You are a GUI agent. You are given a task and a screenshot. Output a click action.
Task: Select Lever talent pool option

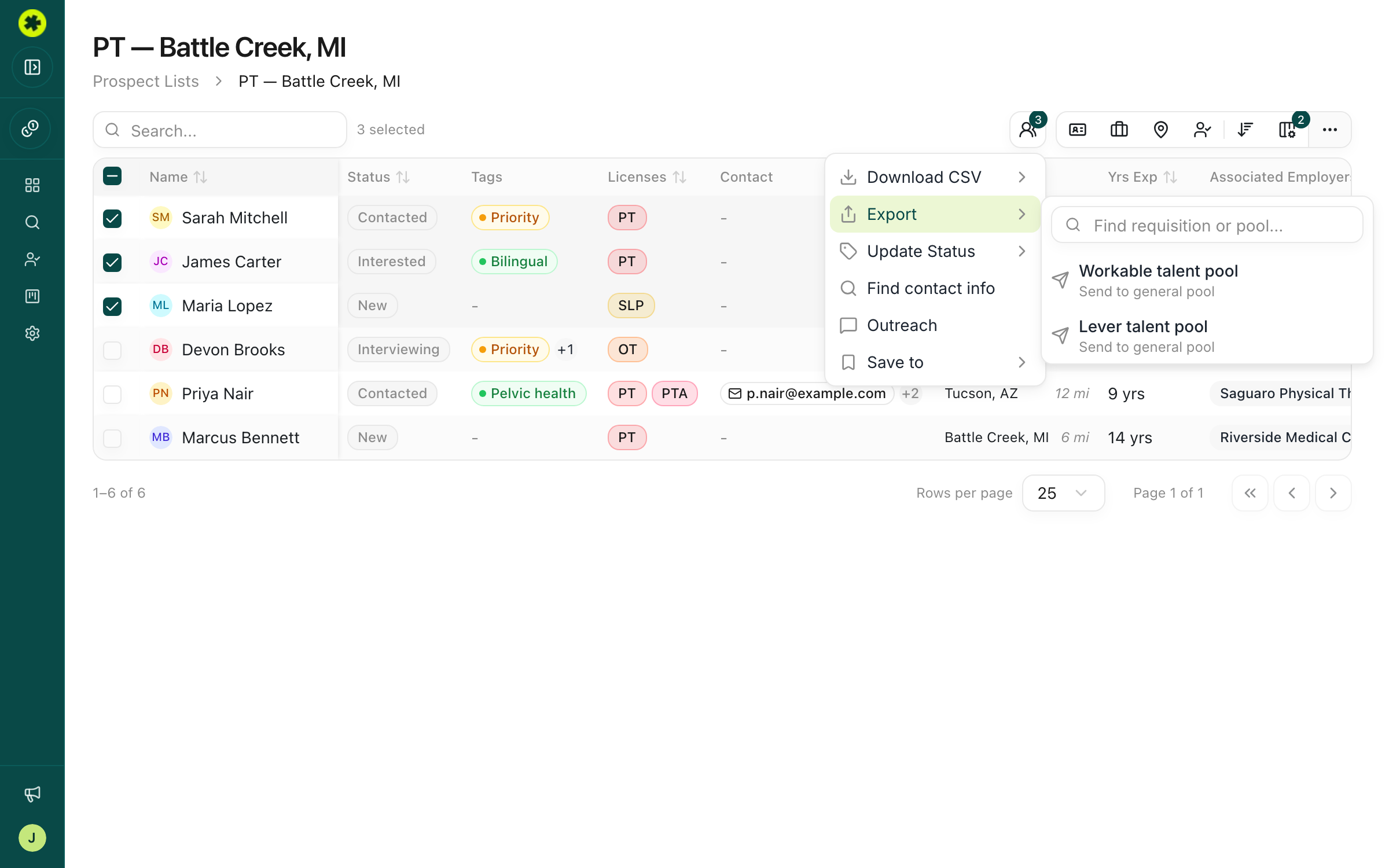[x=1207, y=336]
